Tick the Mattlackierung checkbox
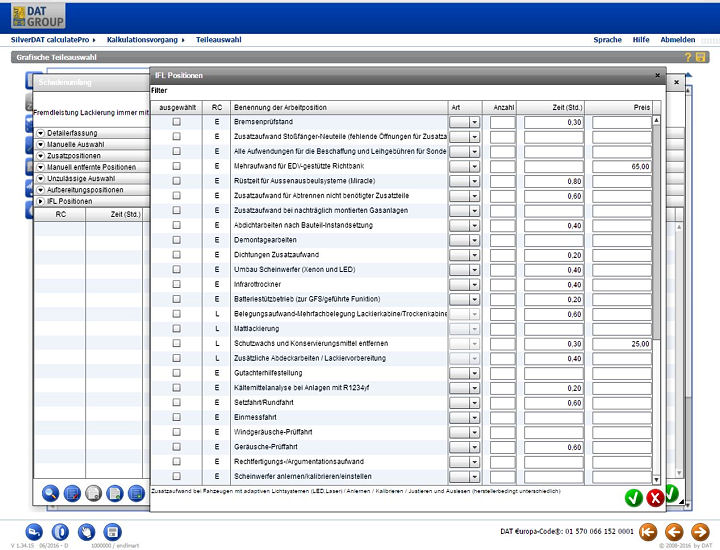The height and width of the screenshot is (550, 720). 176,328
